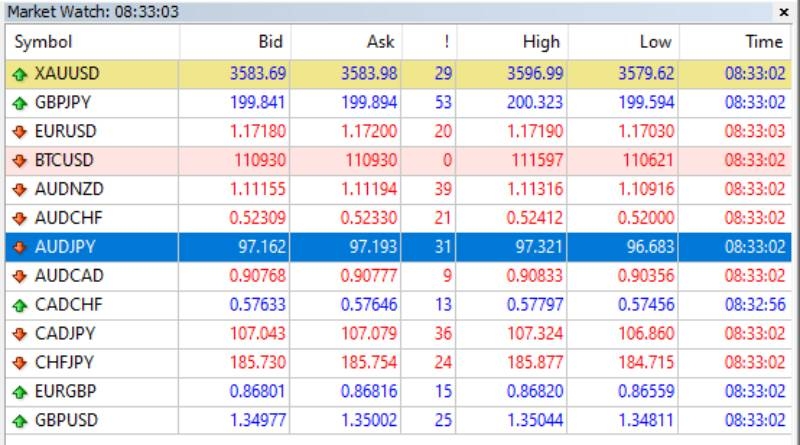The height and width of the screenshot is (445, 800).
Task: Click the green up arrow beside XAUUSD
Action: point(20,73)
